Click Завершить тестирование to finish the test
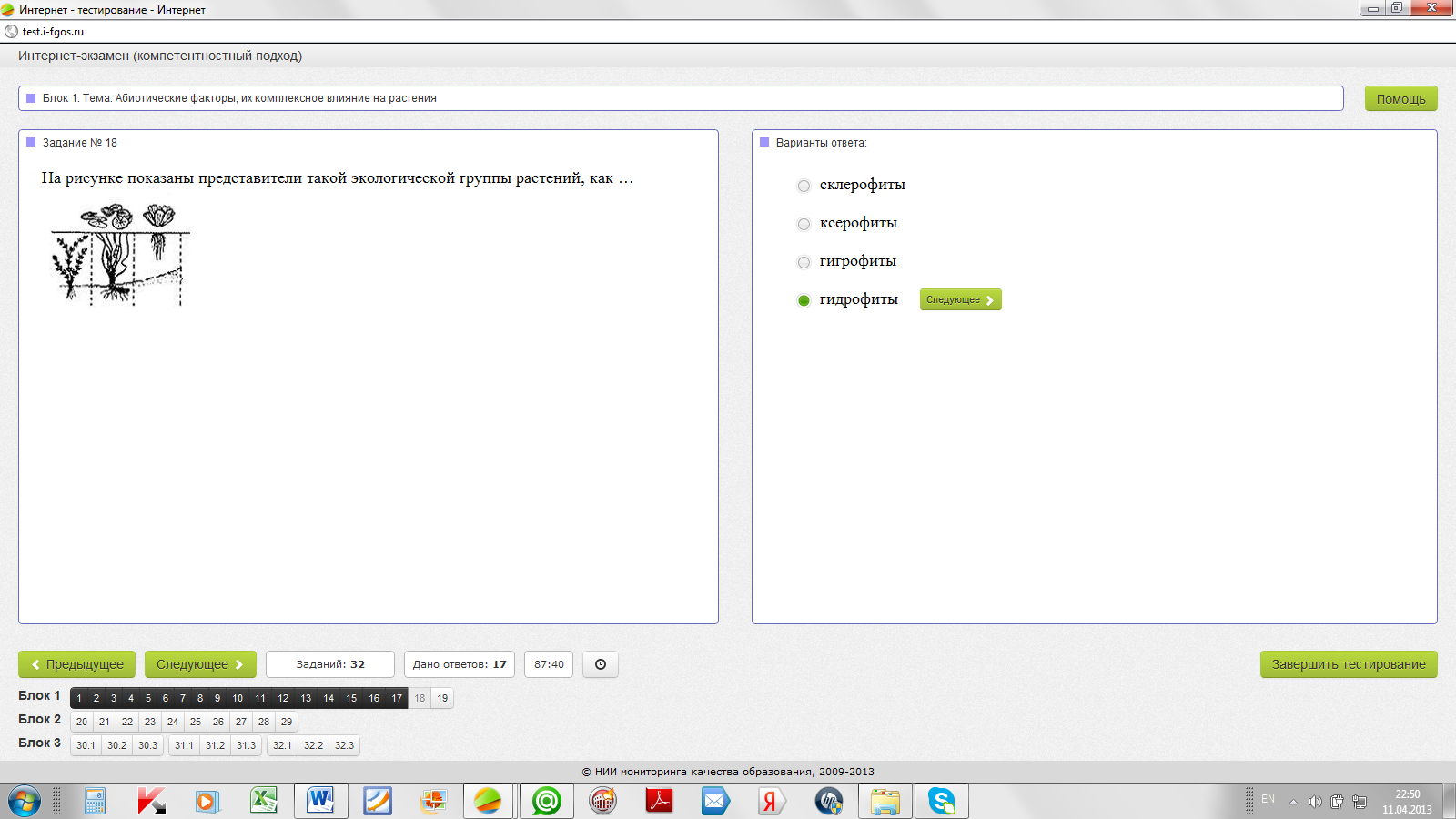 coord(1349,664)
